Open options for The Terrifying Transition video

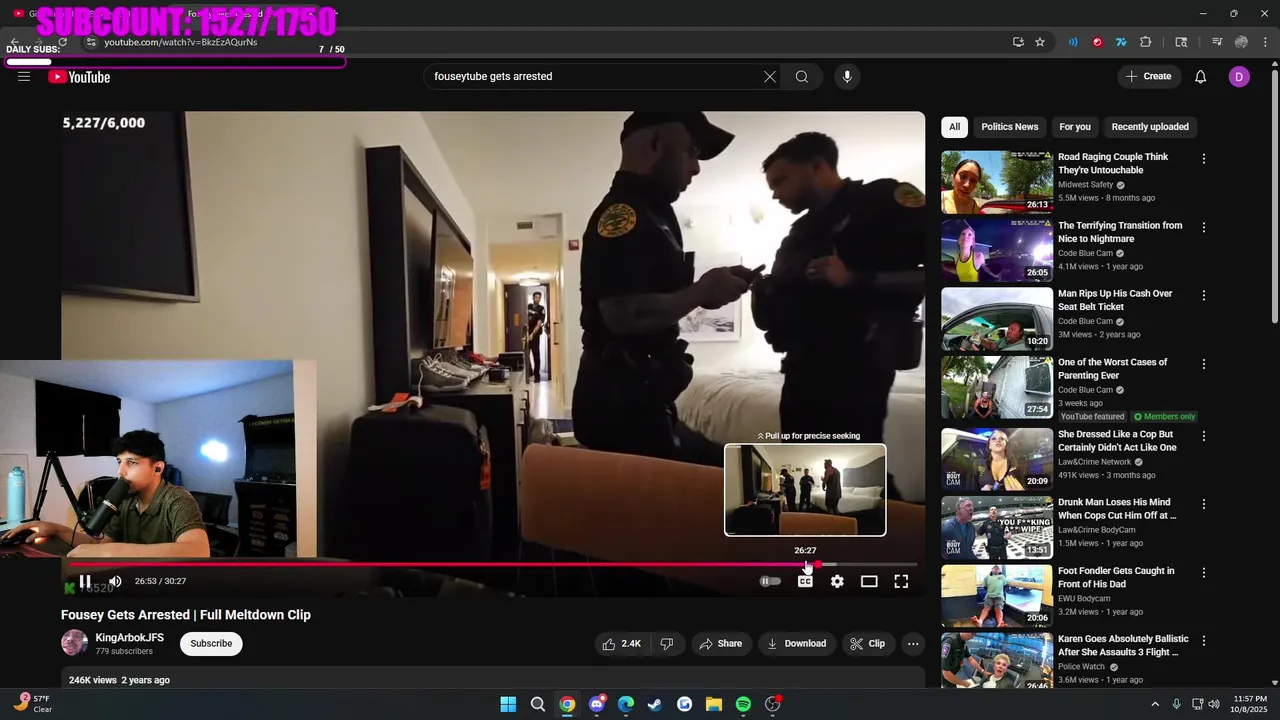click(x=1203, y=227)
